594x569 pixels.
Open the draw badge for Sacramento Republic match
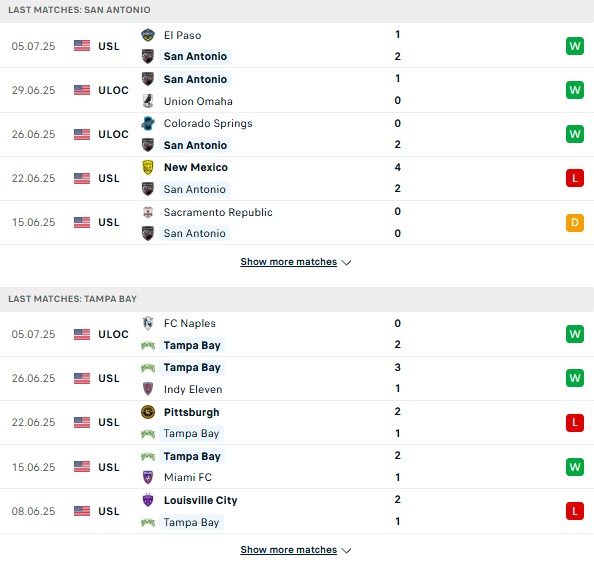point(575,222)
